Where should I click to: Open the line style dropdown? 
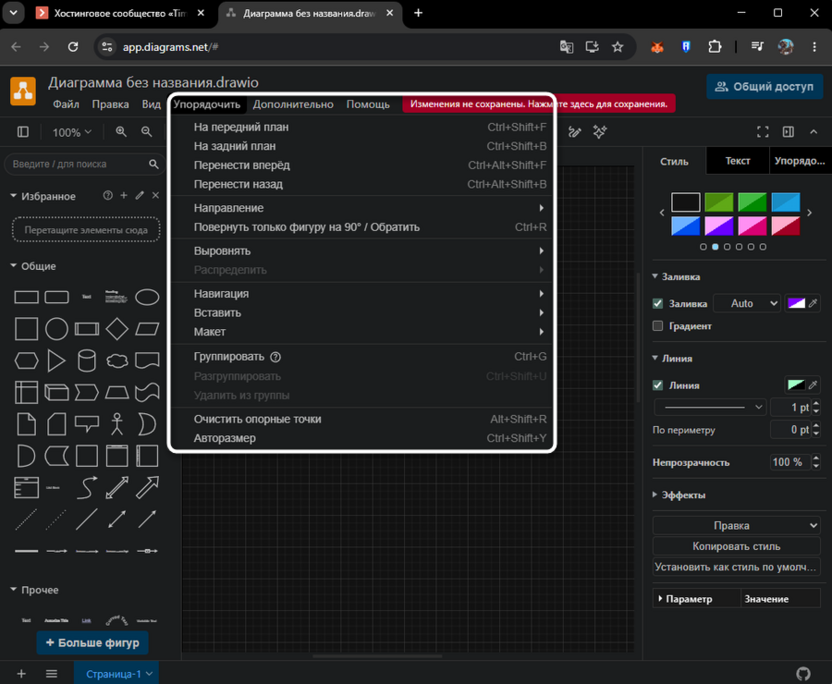709,407
